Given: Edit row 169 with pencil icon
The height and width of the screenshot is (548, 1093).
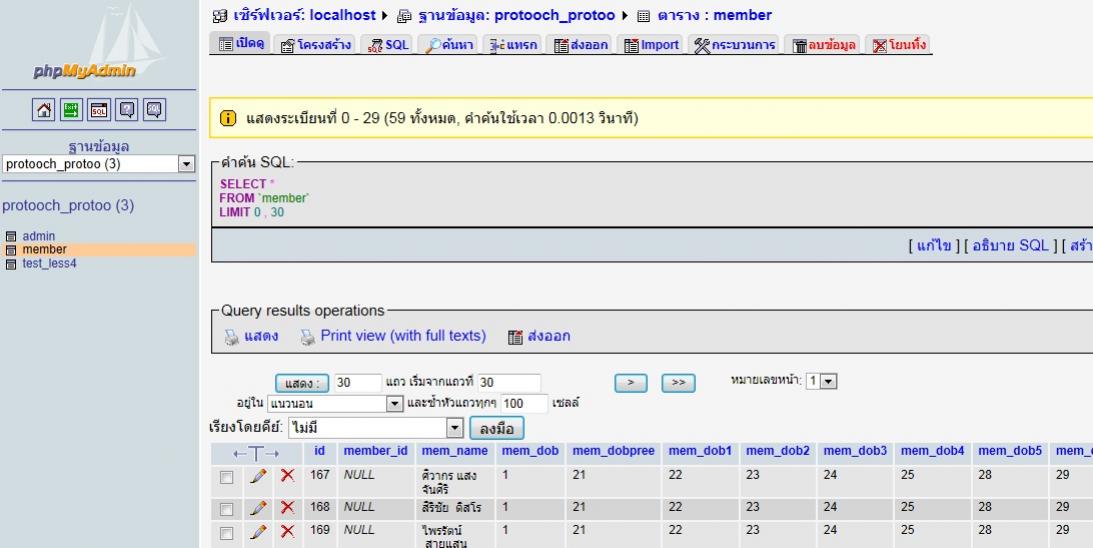Looking at the screenshot, I should click(259, 531).
